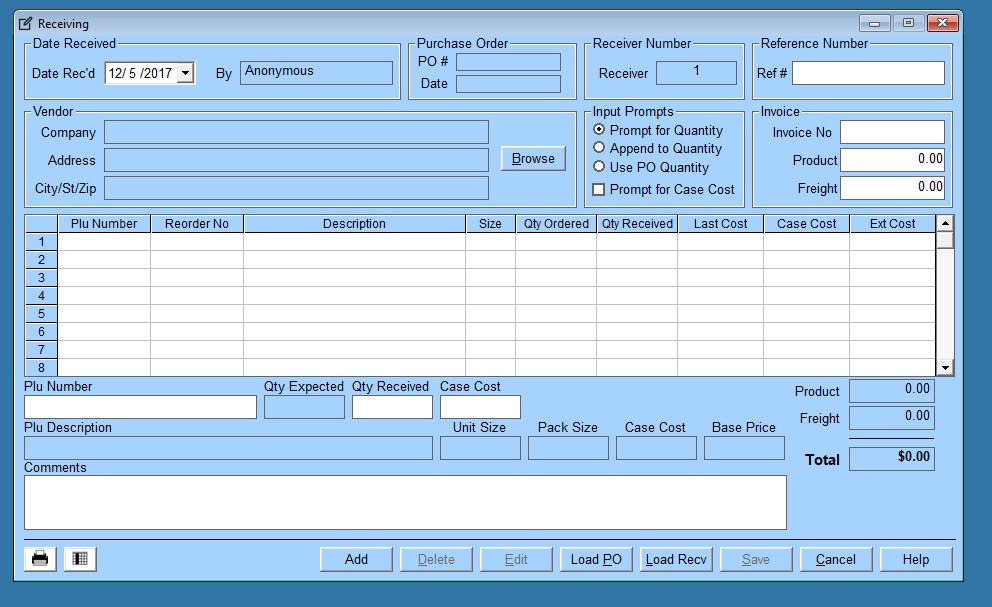
Task: Click the Invoice Product amount field
Action: click(x=892, y=160)
